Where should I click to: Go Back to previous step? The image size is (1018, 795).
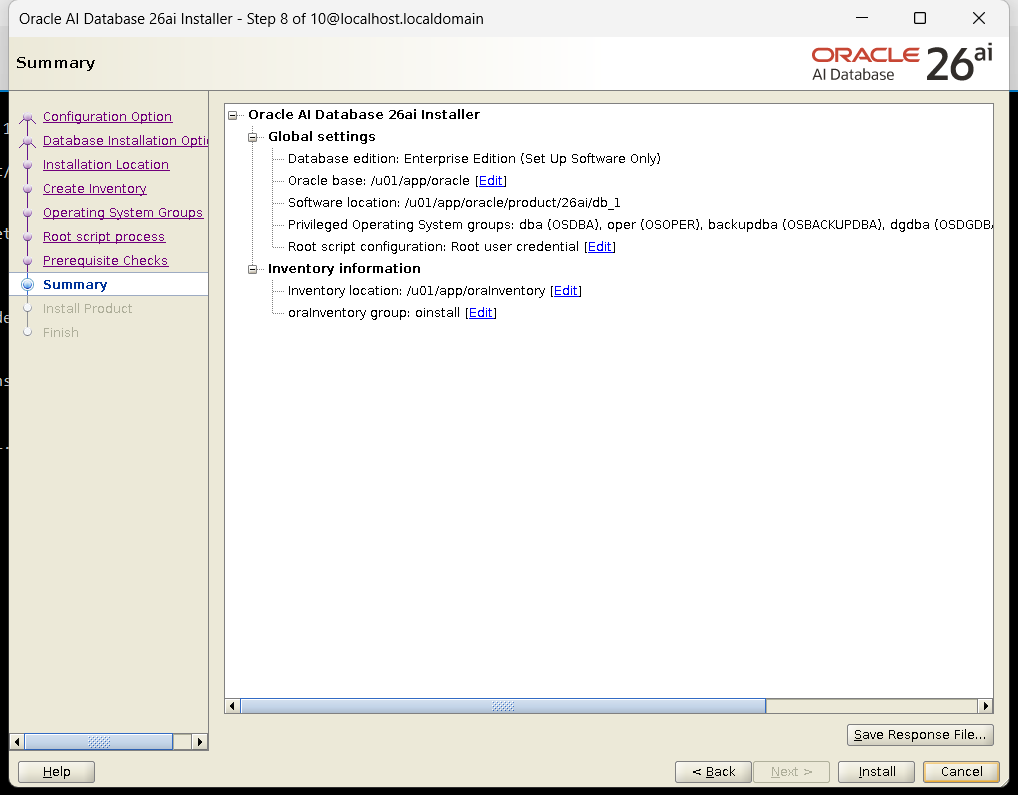point(714,772)
